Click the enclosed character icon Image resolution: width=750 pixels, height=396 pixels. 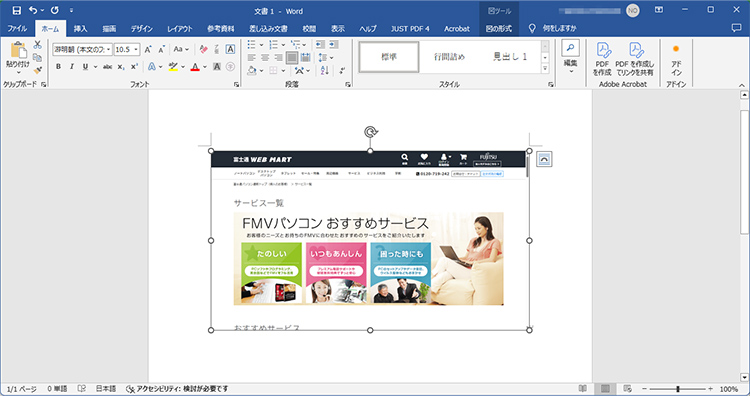230,66
